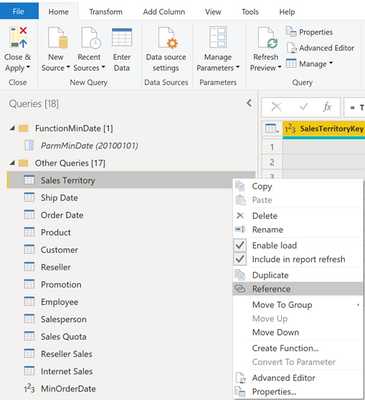Open the Enter Data table icon
This screenshot has width=365, height=400.
[122, 37]
